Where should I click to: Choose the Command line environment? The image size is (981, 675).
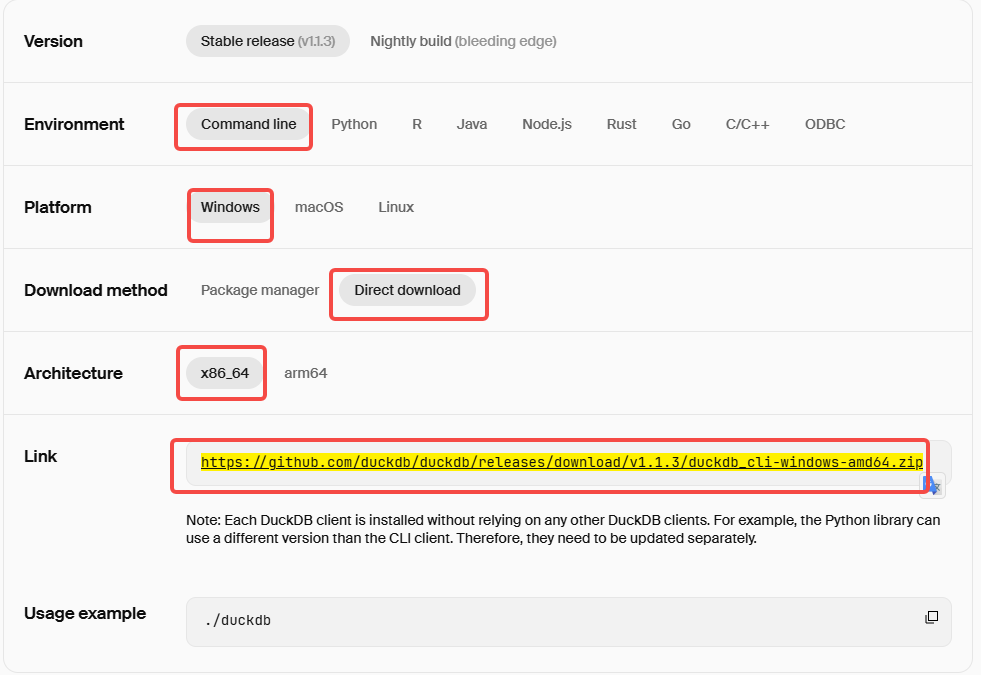pyautogui.click(x=248, y=124)
